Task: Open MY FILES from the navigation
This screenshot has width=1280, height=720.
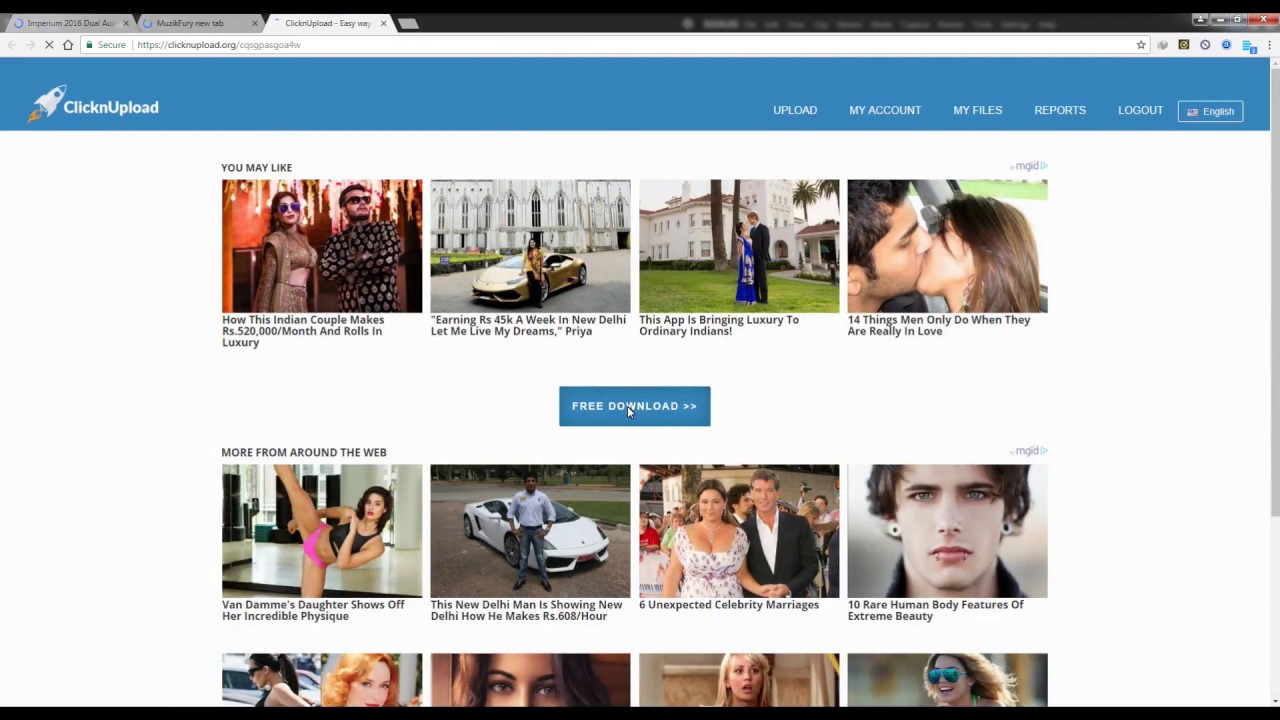Action: (x=977, y=110)
